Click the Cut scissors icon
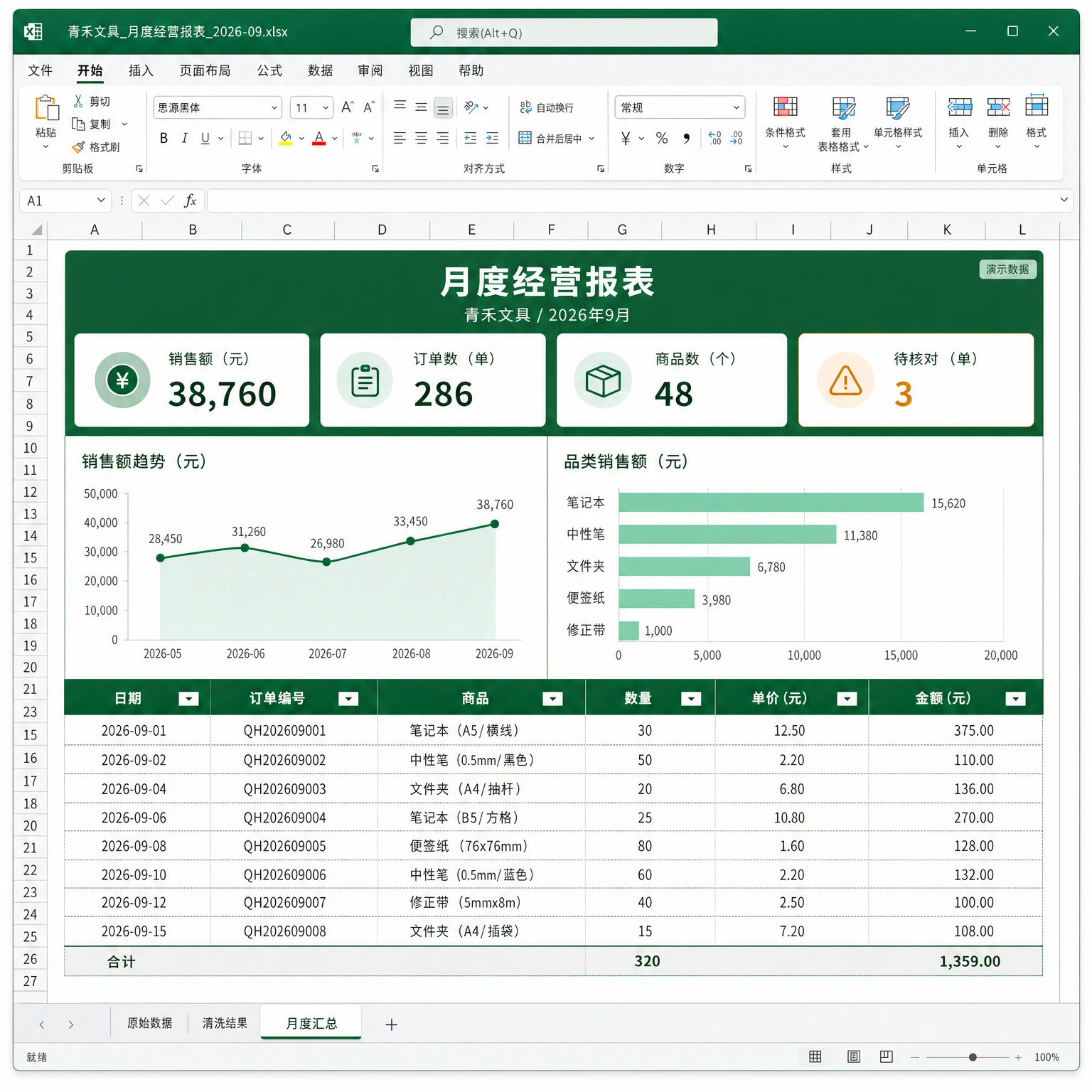This screenshot has width=1092, height=1092. tap(78, 101)
